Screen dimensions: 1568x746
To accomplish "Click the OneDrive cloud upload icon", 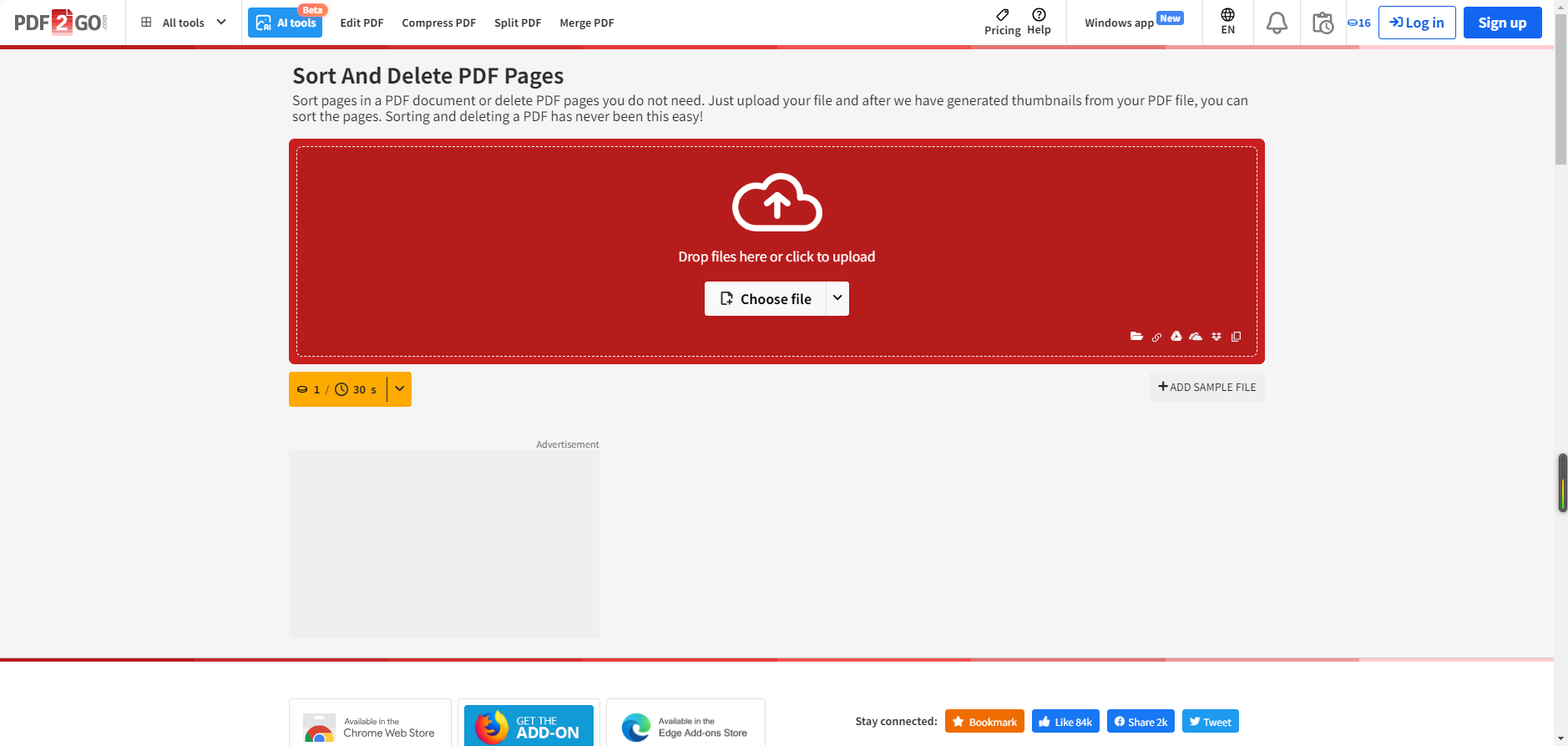I will (x=1196, y=337).
